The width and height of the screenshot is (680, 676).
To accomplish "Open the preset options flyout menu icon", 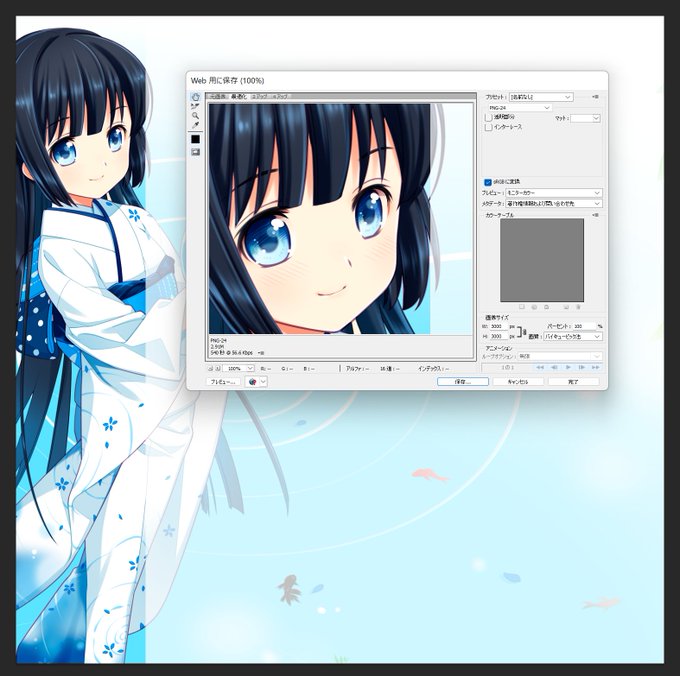I will point(595,97).
